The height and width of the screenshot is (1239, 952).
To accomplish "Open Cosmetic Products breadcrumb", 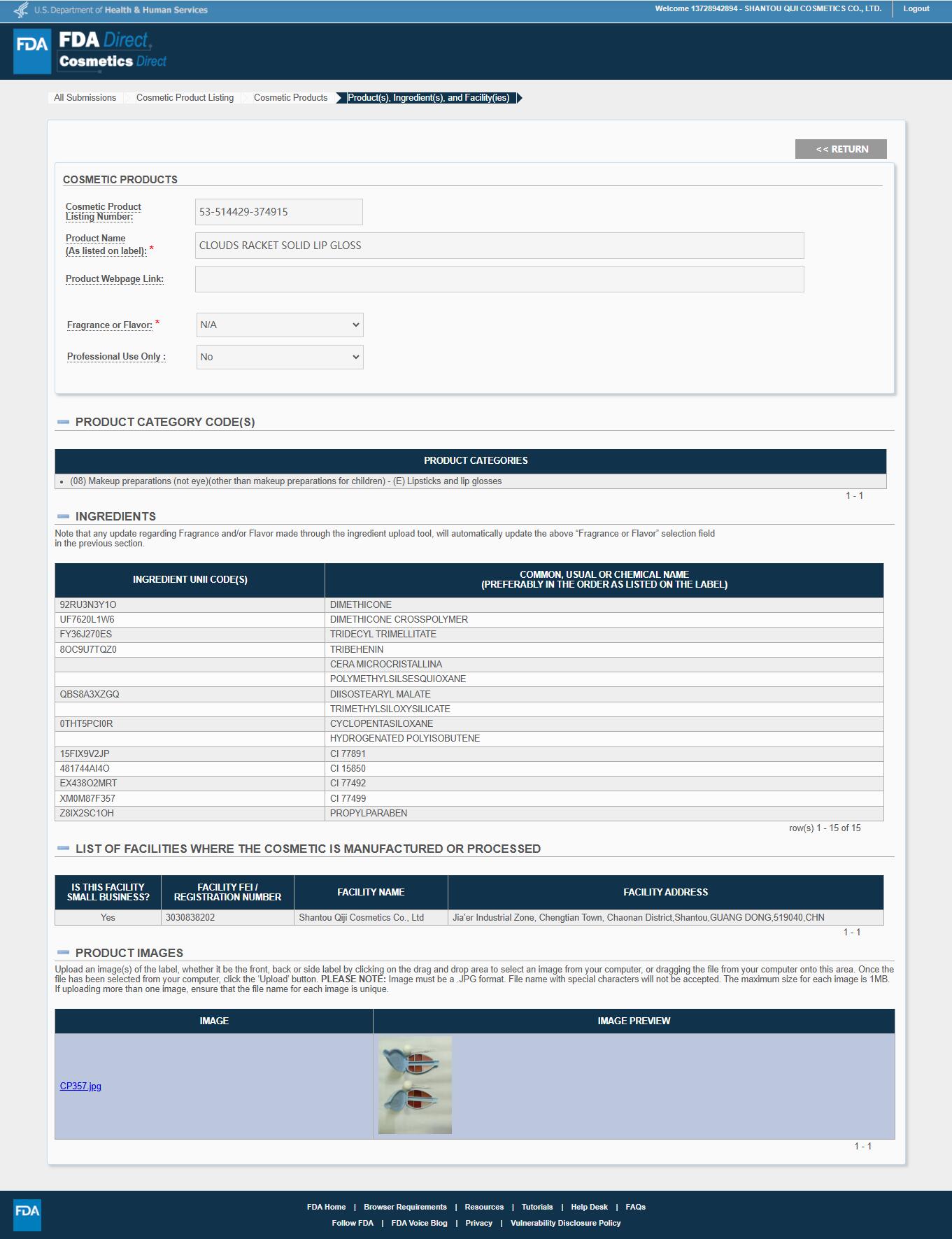I will [290, 98].
